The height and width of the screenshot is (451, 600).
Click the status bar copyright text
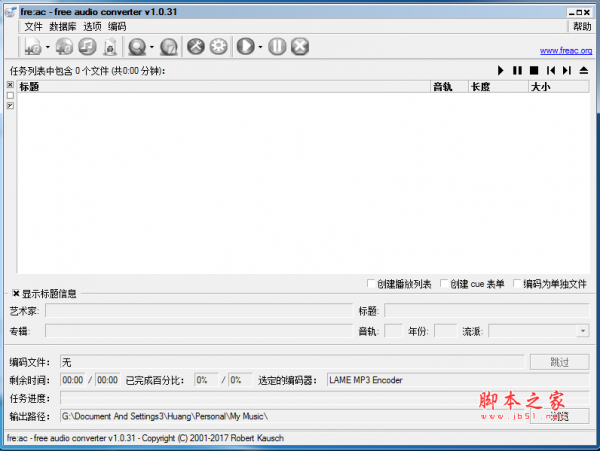coord(145,438)
